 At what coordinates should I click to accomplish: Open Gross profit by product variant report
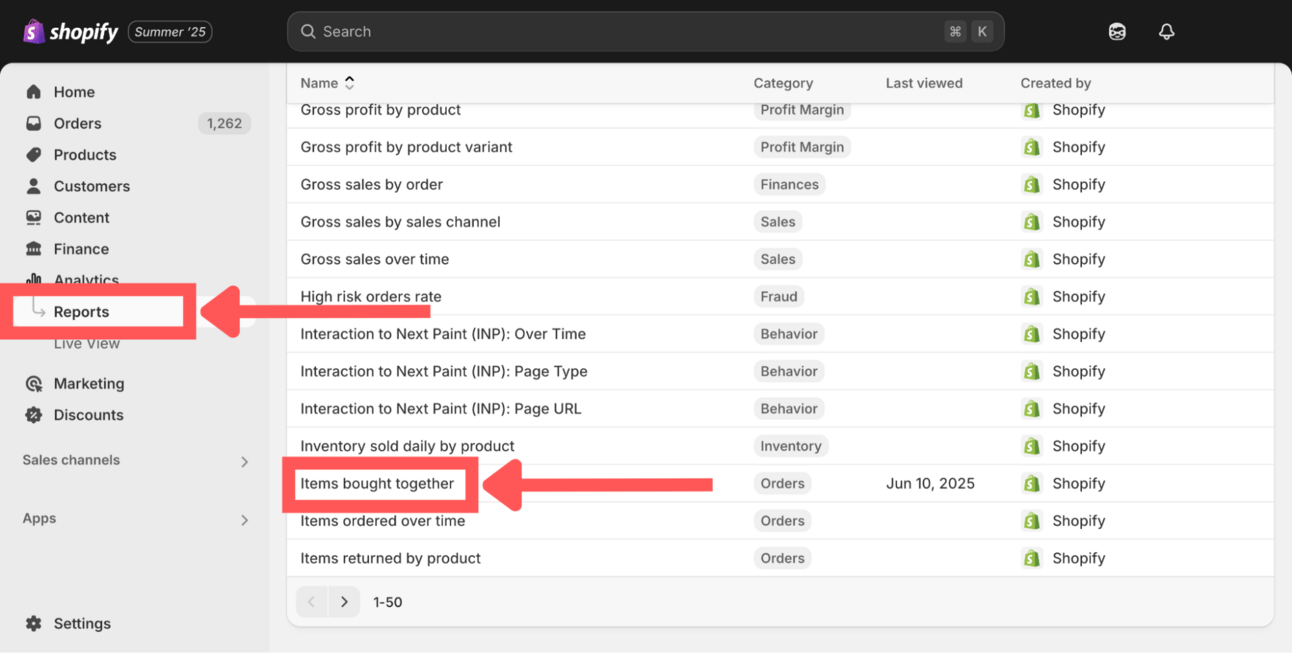pyautogui.click(x=406, y=147)
